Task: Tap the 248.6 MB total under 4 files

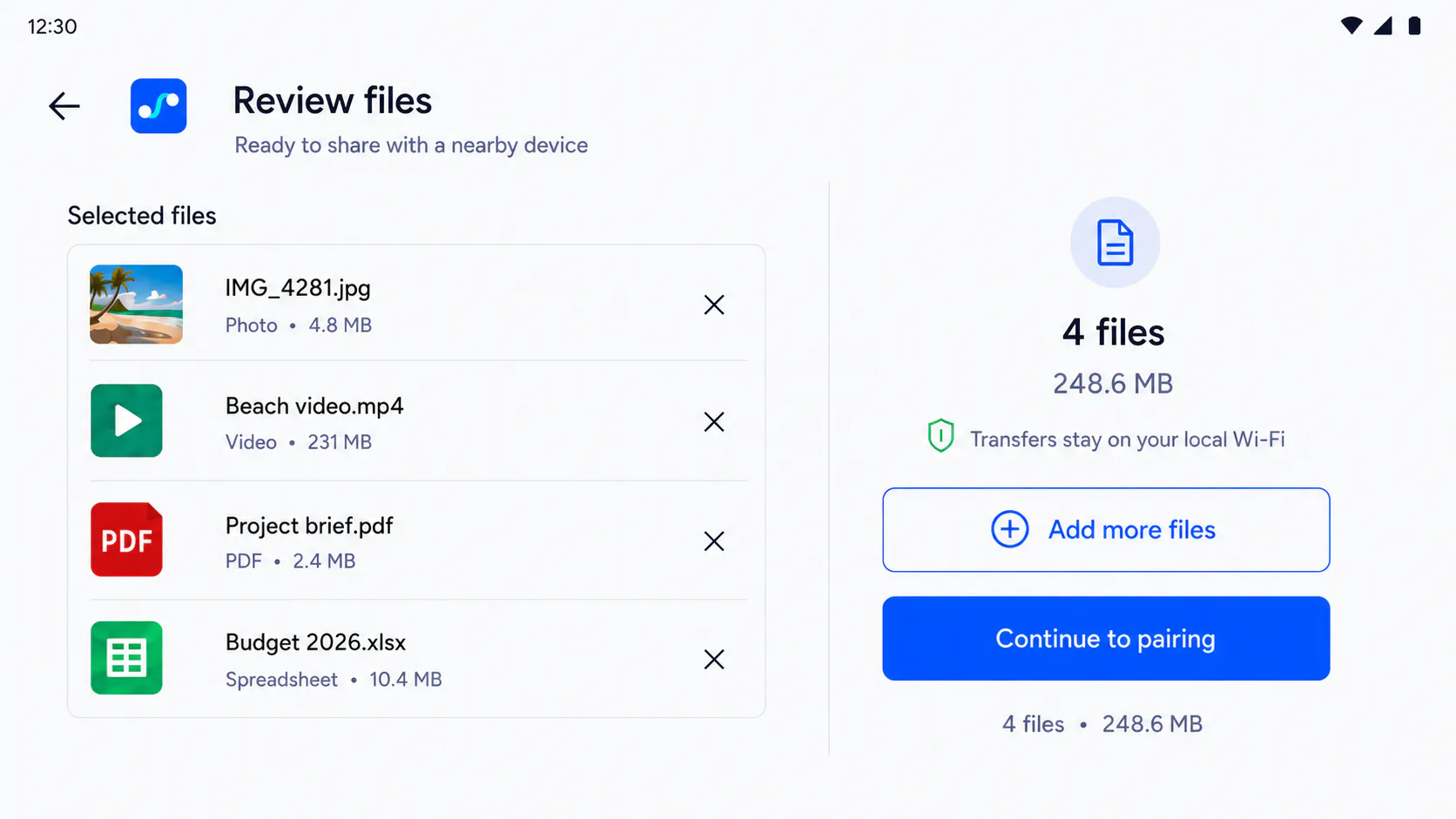Action: (1113, 384)
